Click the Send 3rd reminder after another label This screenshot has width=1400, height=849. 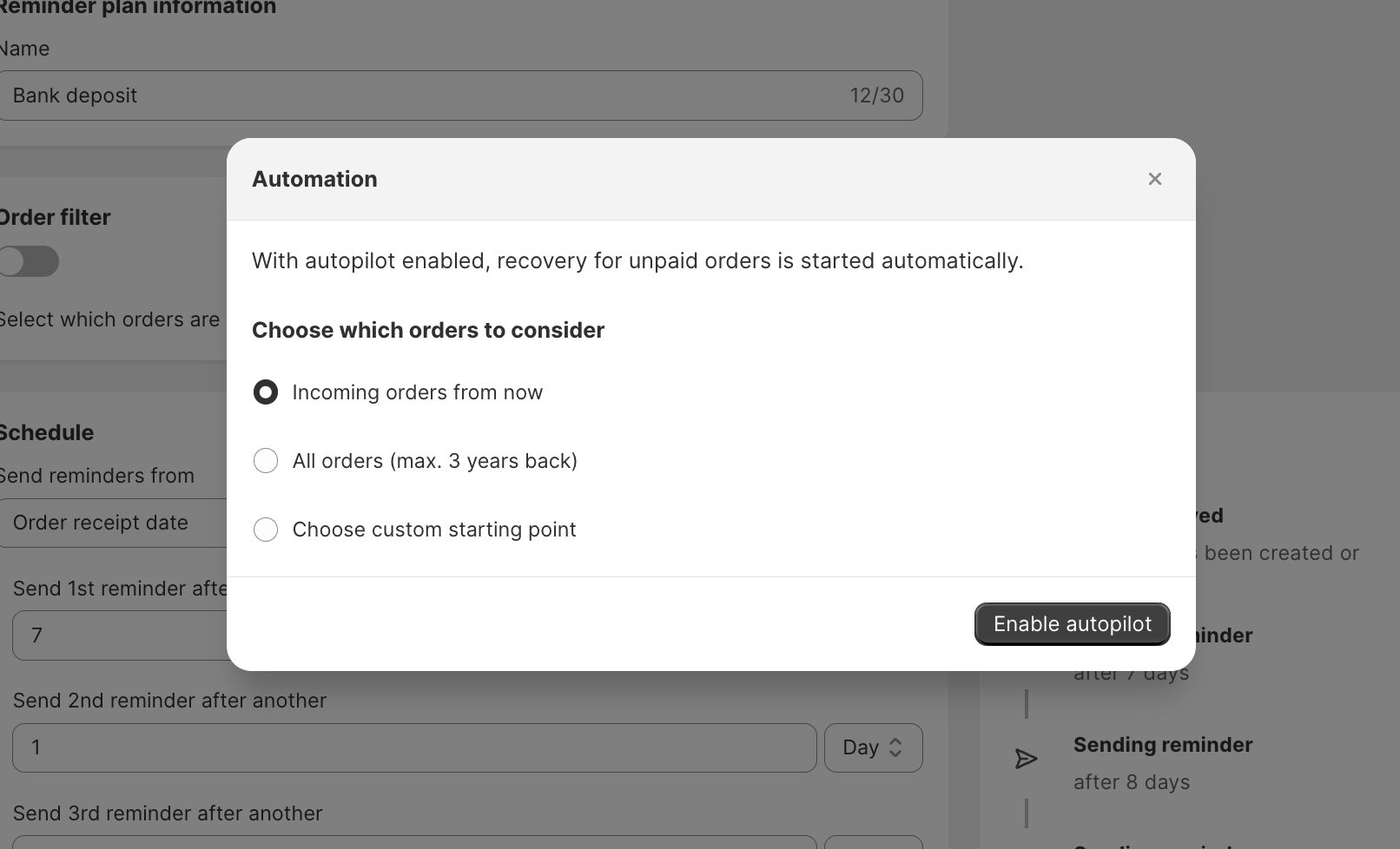pos(168,813)
